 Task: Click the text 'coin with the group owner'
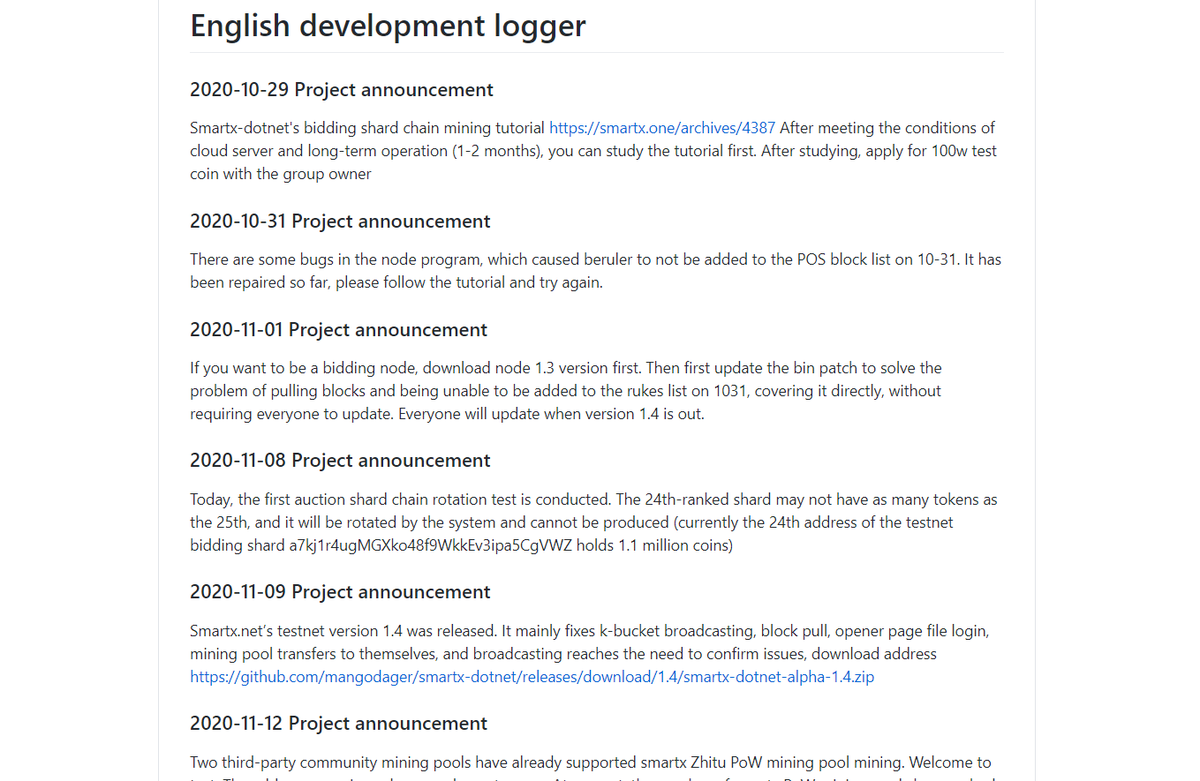[x=281, y=174]
